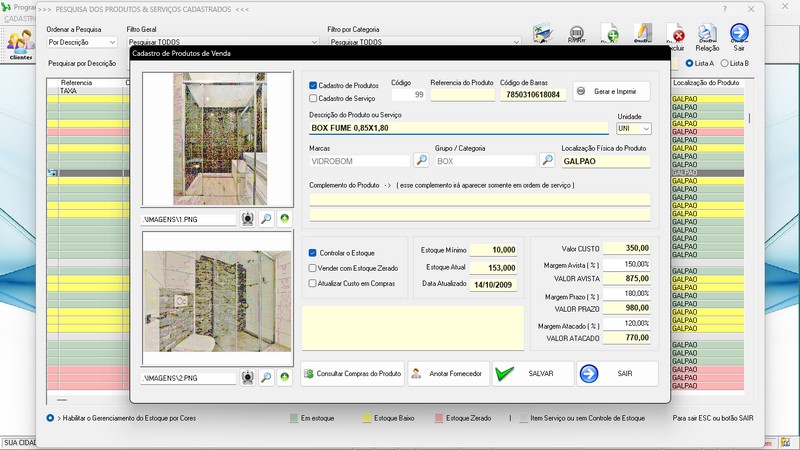Enable the Cadastro de Serviço checkbox
The height and width of the screenshot is (450, 800).
[x=314, y=98]
